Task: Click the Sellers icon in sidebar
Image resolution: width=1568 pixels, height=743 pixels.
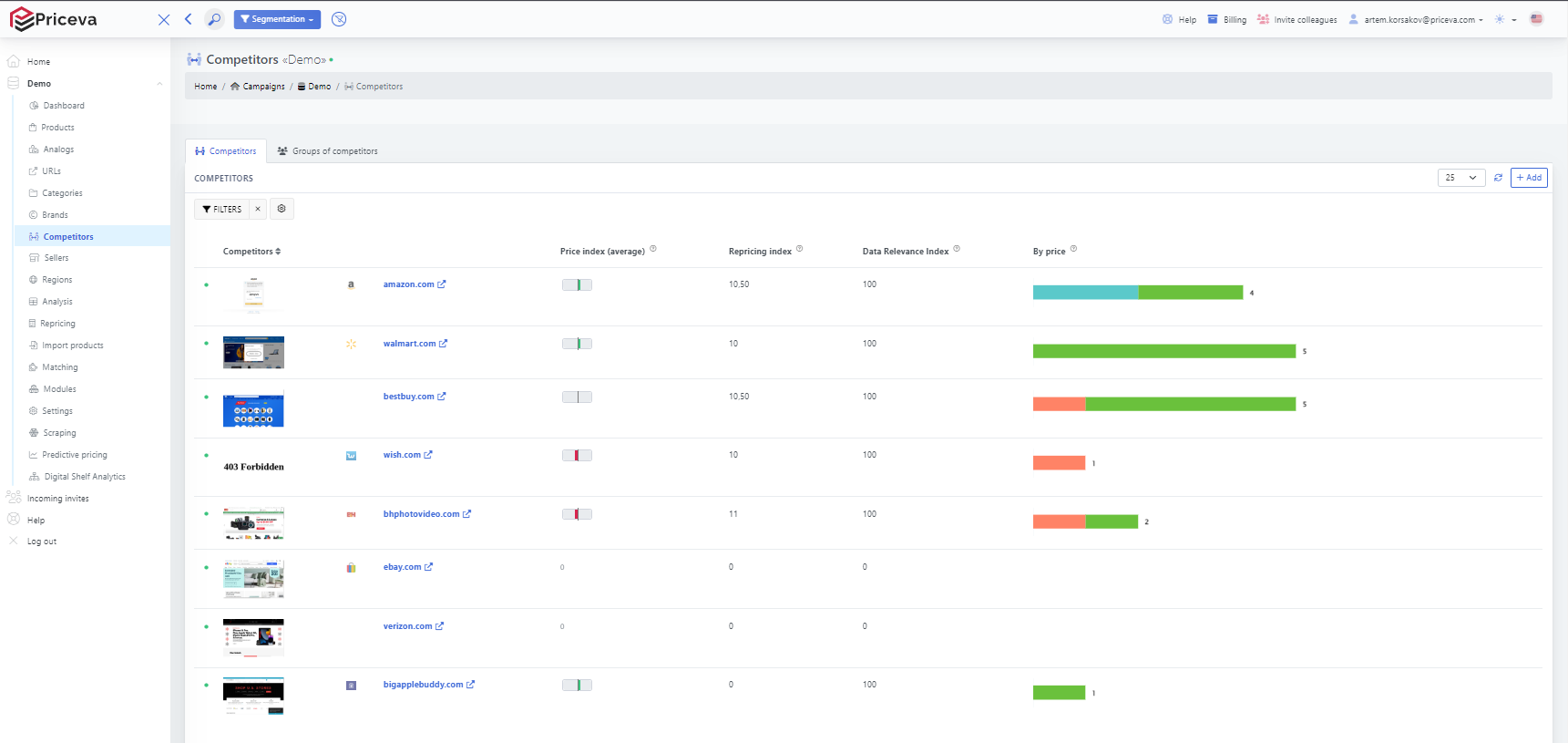Action: click(x=34, y=258)
